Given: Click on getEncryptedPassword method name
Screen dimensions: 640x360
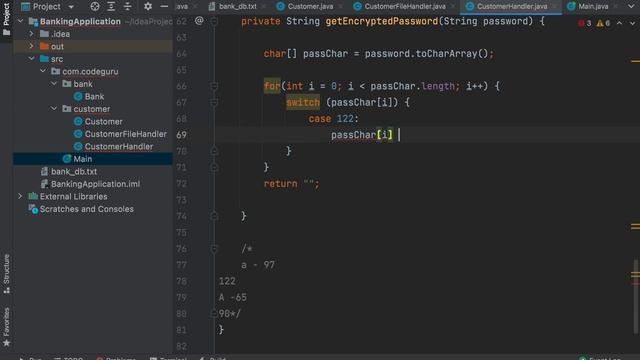Looking at the screenshot, I should pyautogui.click(x=382, y=21).
